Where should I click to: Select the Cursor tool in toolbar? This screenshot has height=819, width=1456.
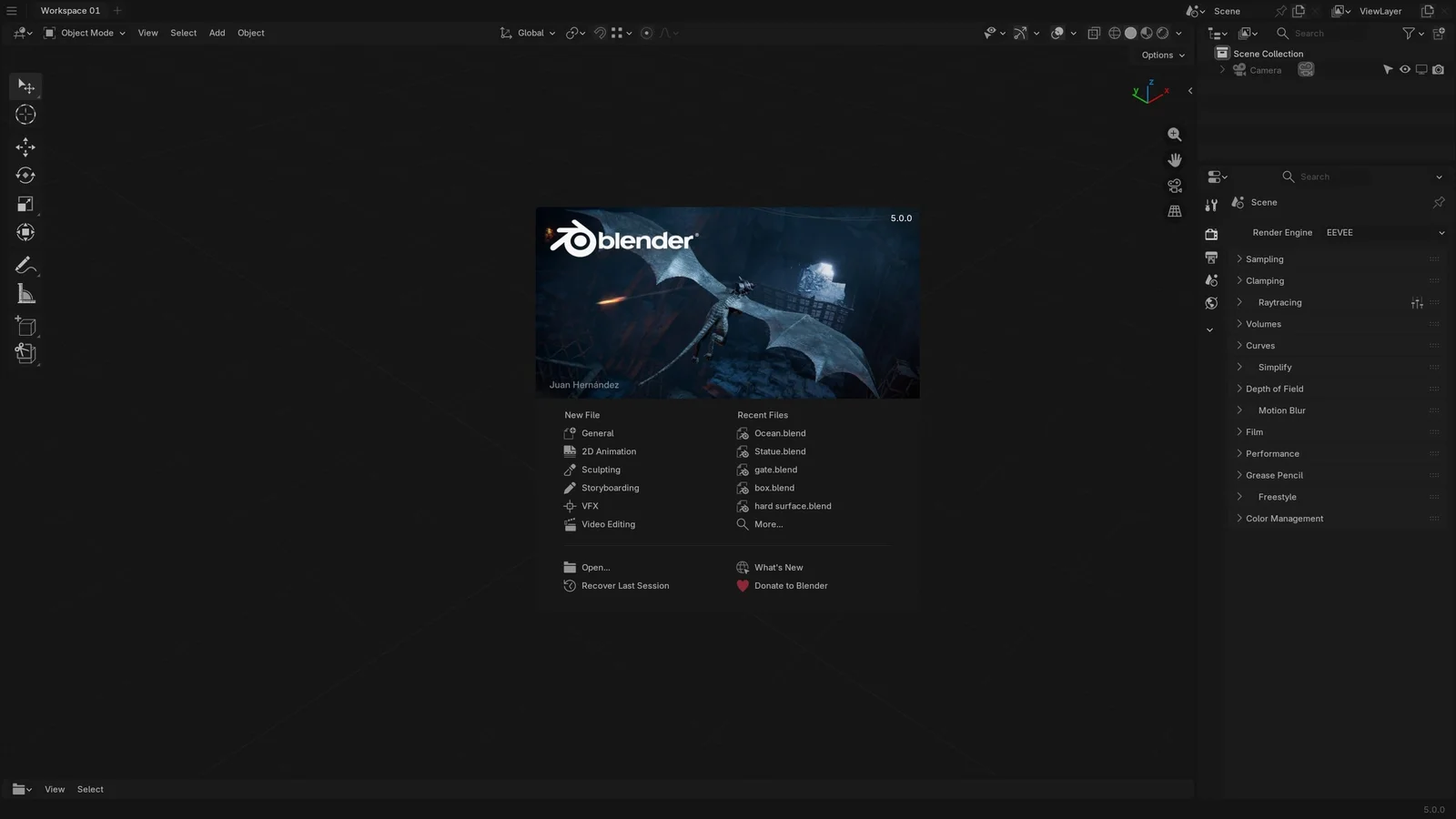pyautogui.click(x=25, y=115)
